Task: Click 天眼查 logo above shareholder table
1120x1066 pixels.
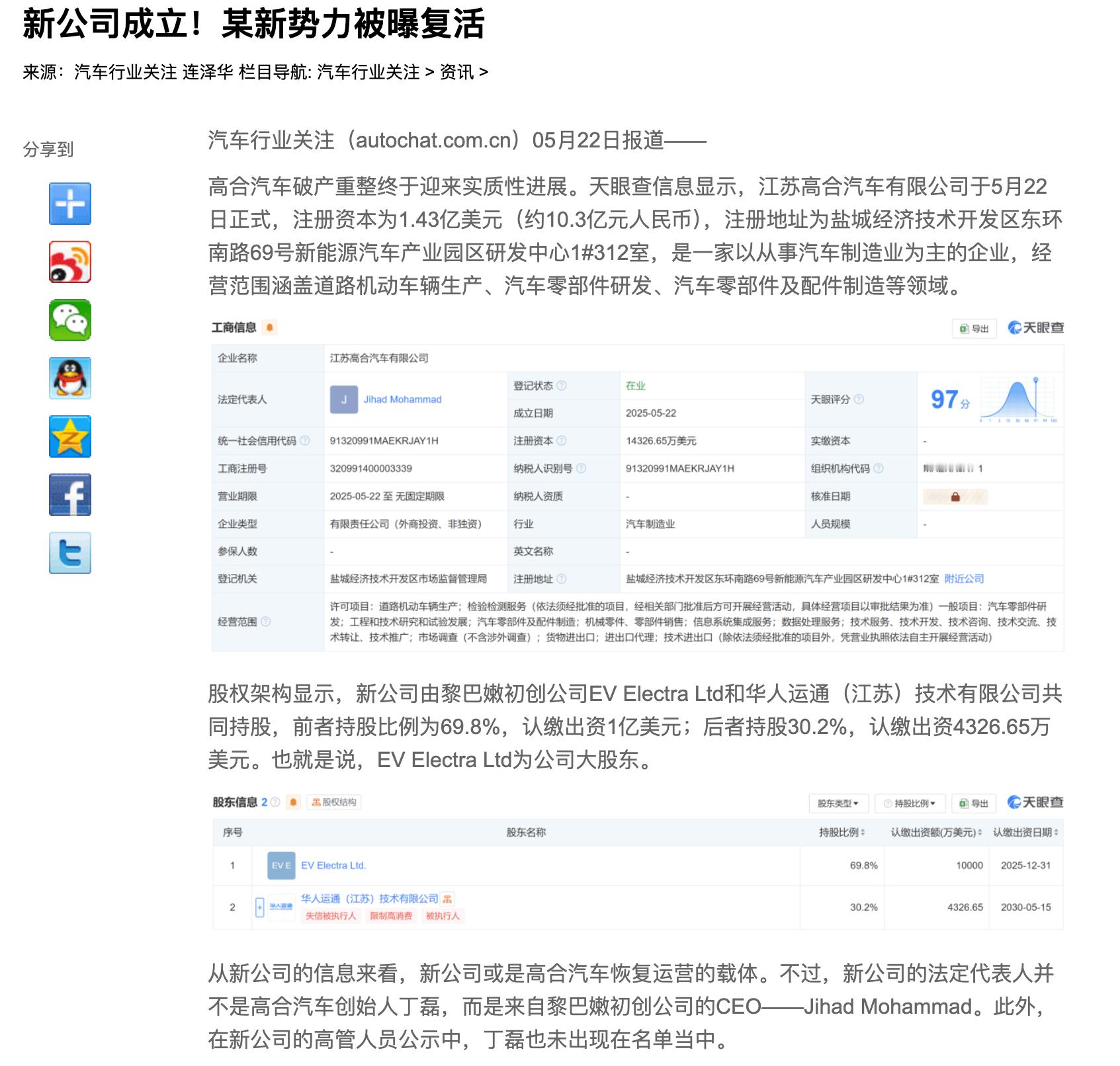Action: (1035, 802)
